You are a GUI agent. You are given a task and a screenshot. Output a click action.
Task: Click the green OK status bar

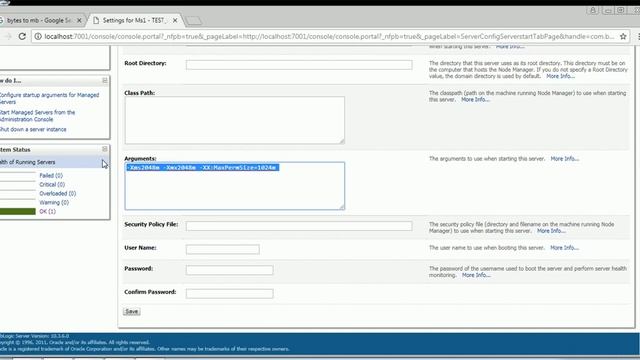(18, 211)
